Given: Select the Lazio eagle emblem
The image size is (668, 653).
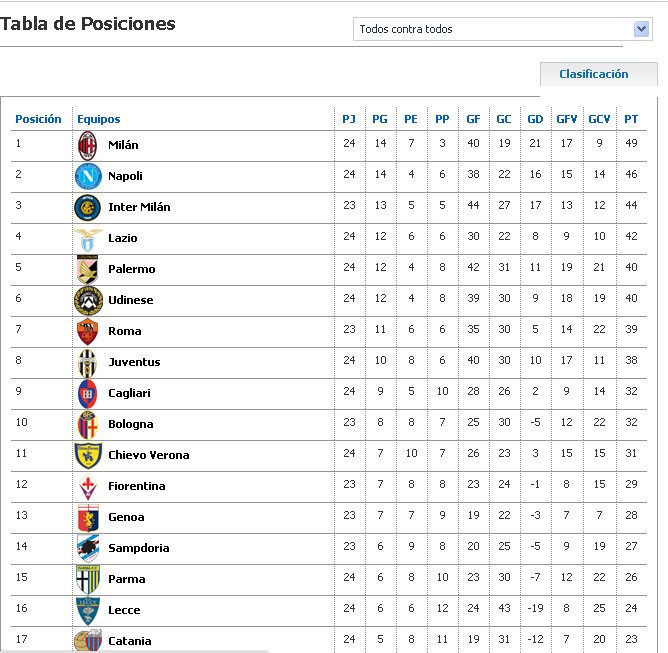Looking at the screenshot, I should [88, 239].
